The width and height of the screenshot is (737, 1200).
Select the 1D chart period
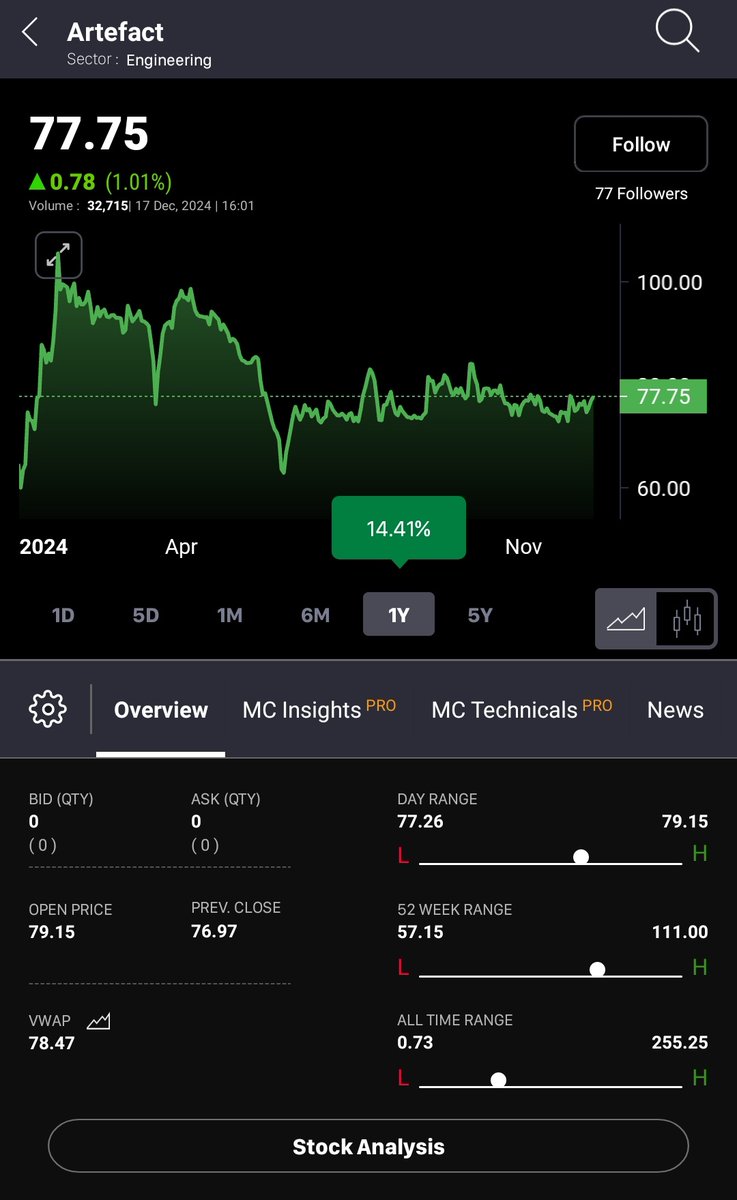63,615
